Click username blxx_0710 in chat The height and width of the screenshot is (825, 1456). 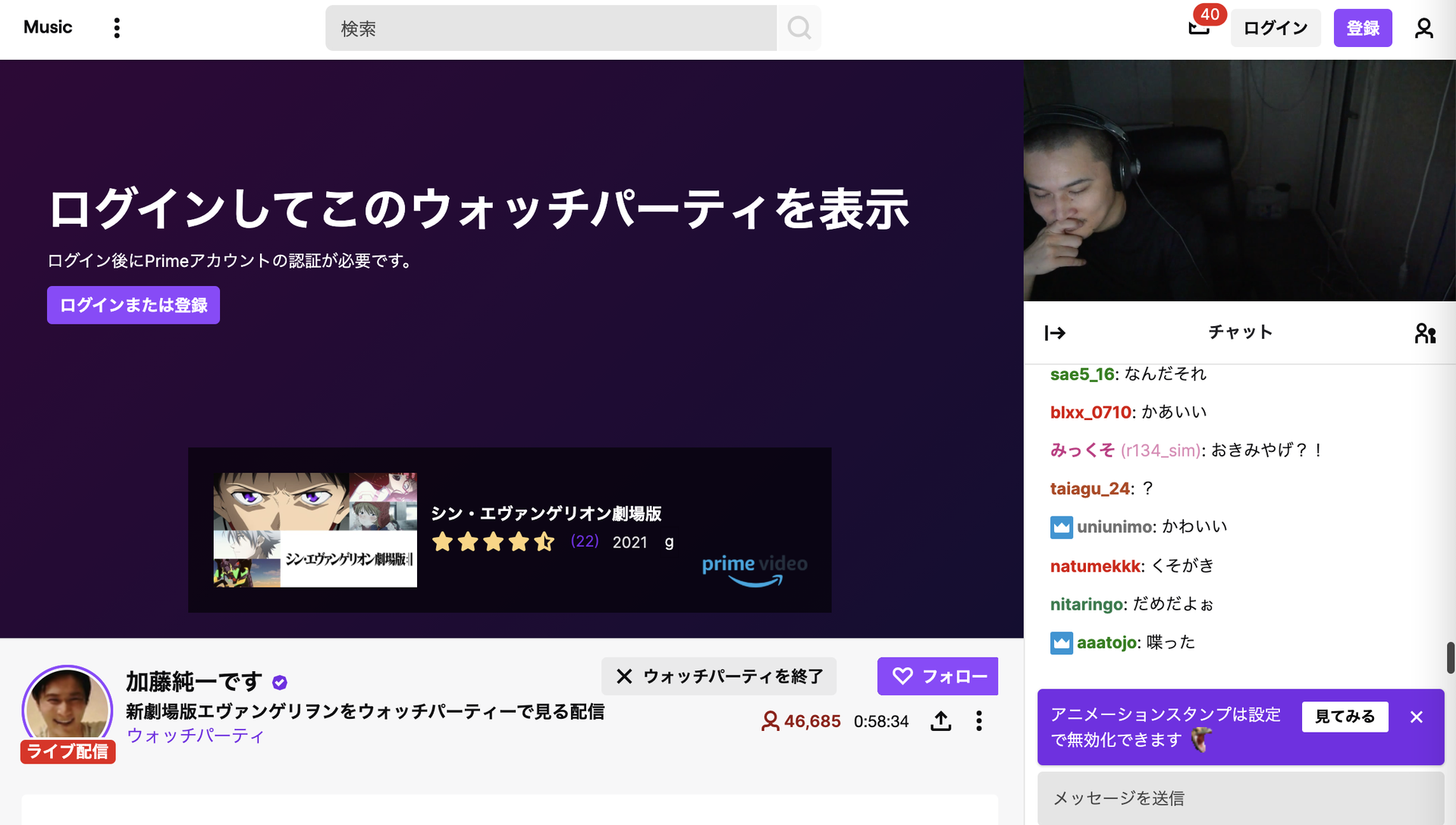click(x=1090, y=412)
